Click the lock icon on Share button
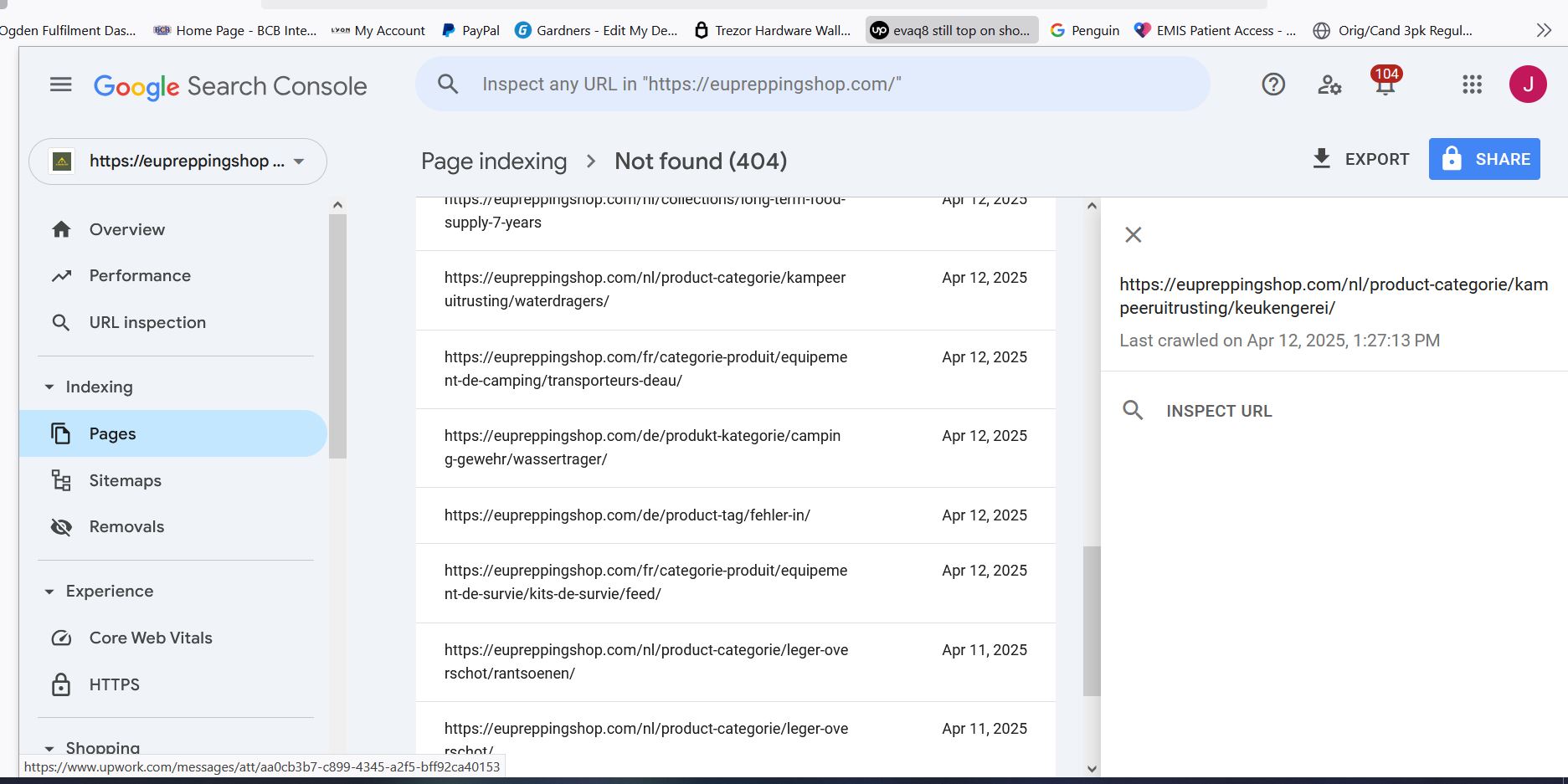Screen dimensions: 1568x784 tap(1452, 159)
